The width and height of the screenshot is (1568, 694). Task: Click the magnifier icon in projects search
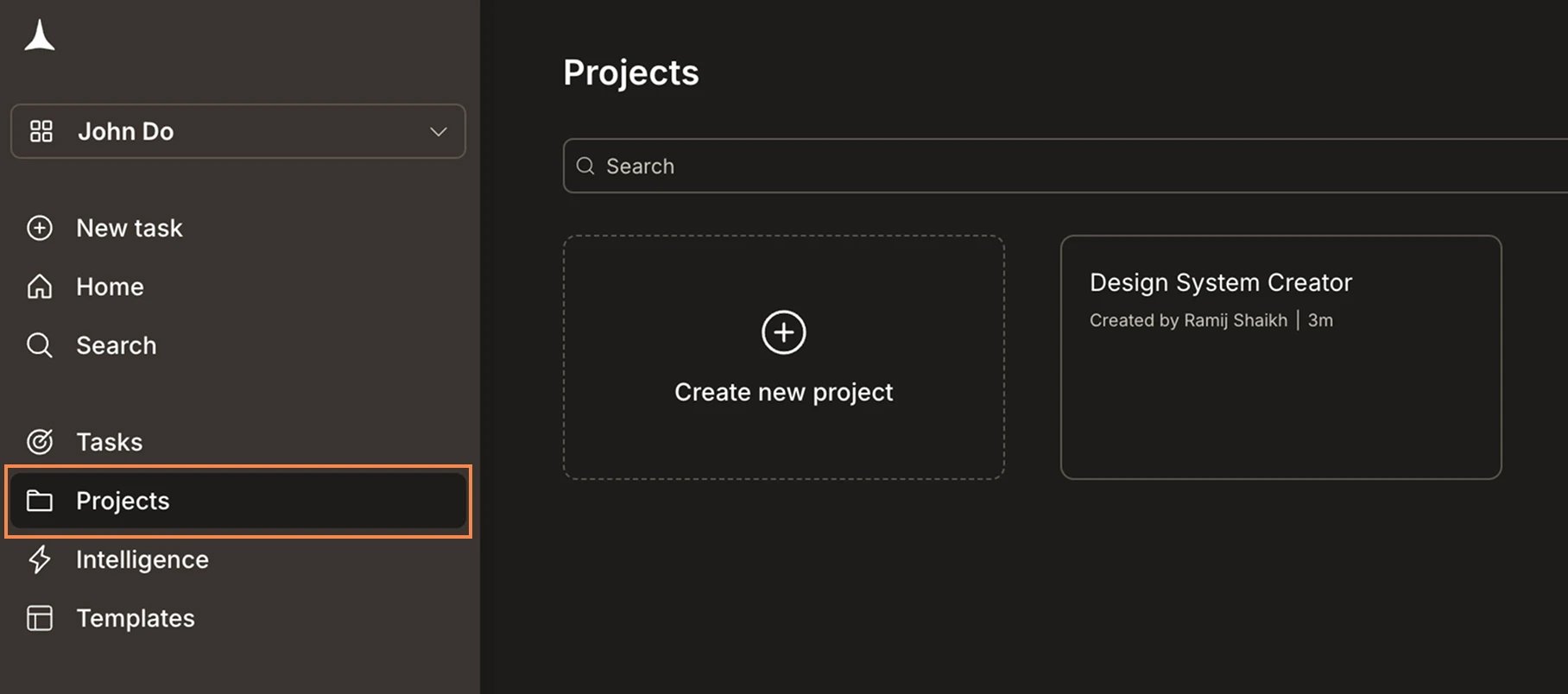(585, 166)
